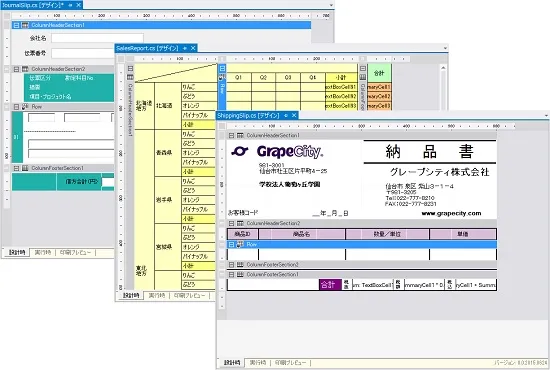Switch to ShippingSlip.cs design tab
Viewport: 550px width, 370px height.
[x=248, y=115]
